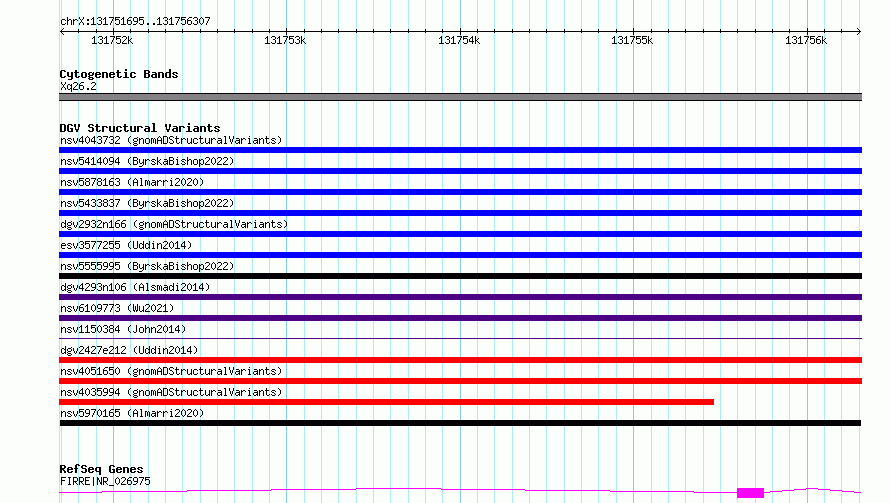Select the blue bar under nsv4043732
This screenshot has width=890, height=503.
[460, 150]
